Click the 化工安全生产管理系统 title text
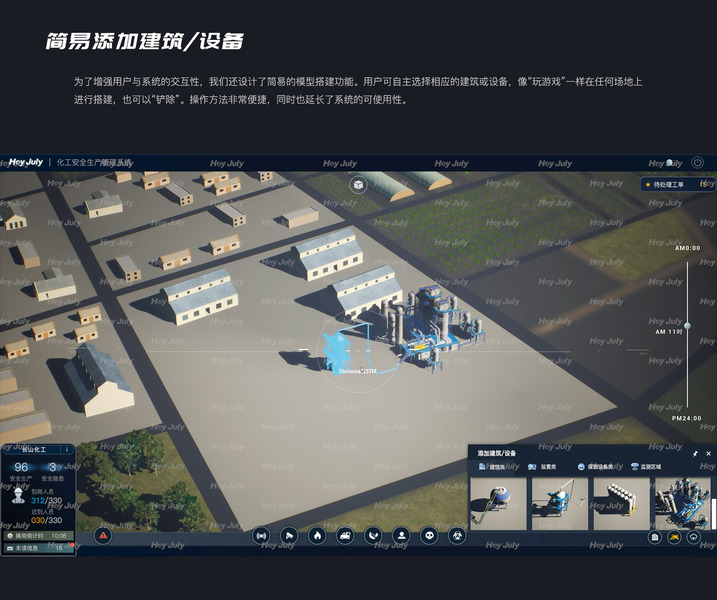 point(94,162)
